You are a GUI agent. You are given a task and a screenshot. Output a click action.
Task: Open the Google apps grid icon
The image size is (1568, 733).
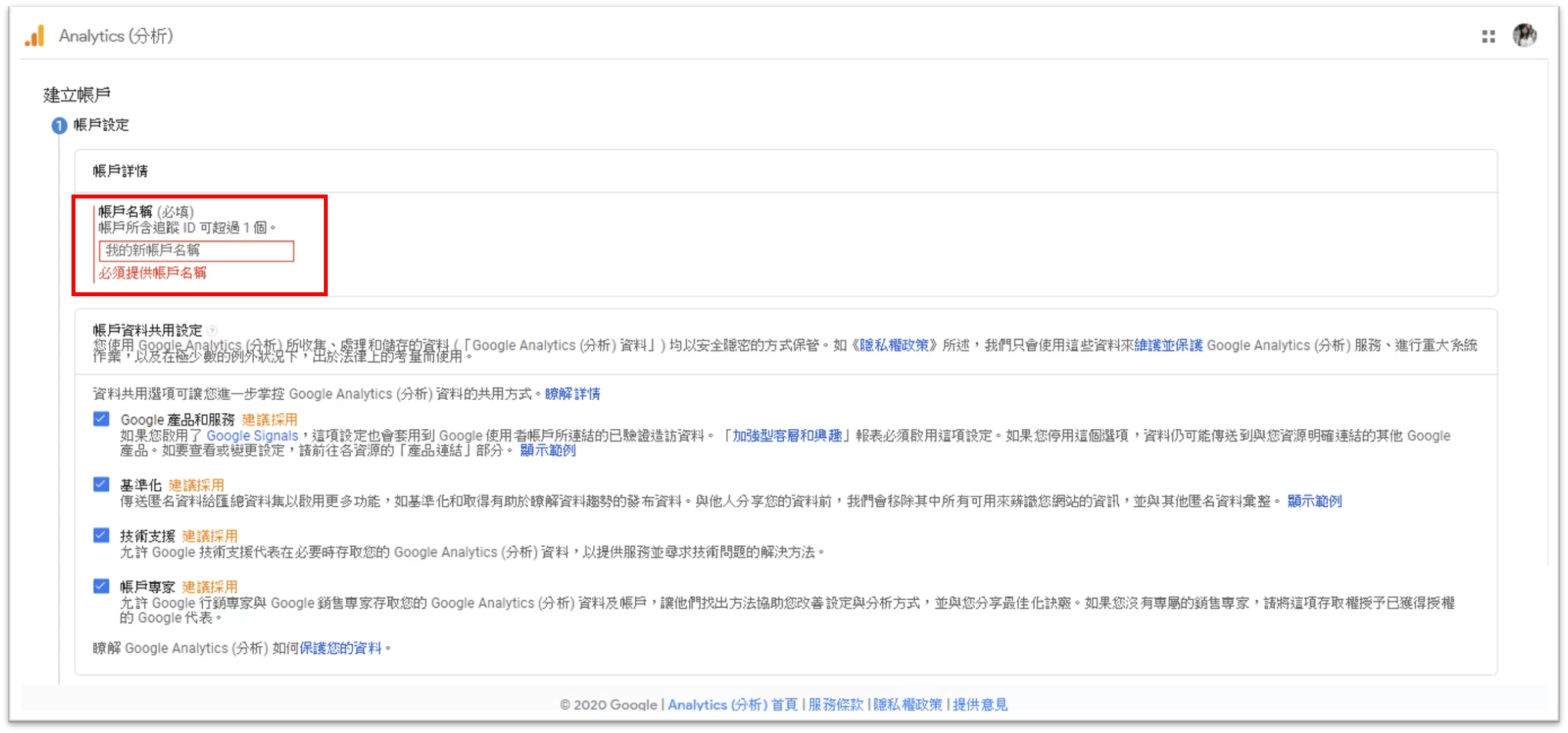point(1489,36)
